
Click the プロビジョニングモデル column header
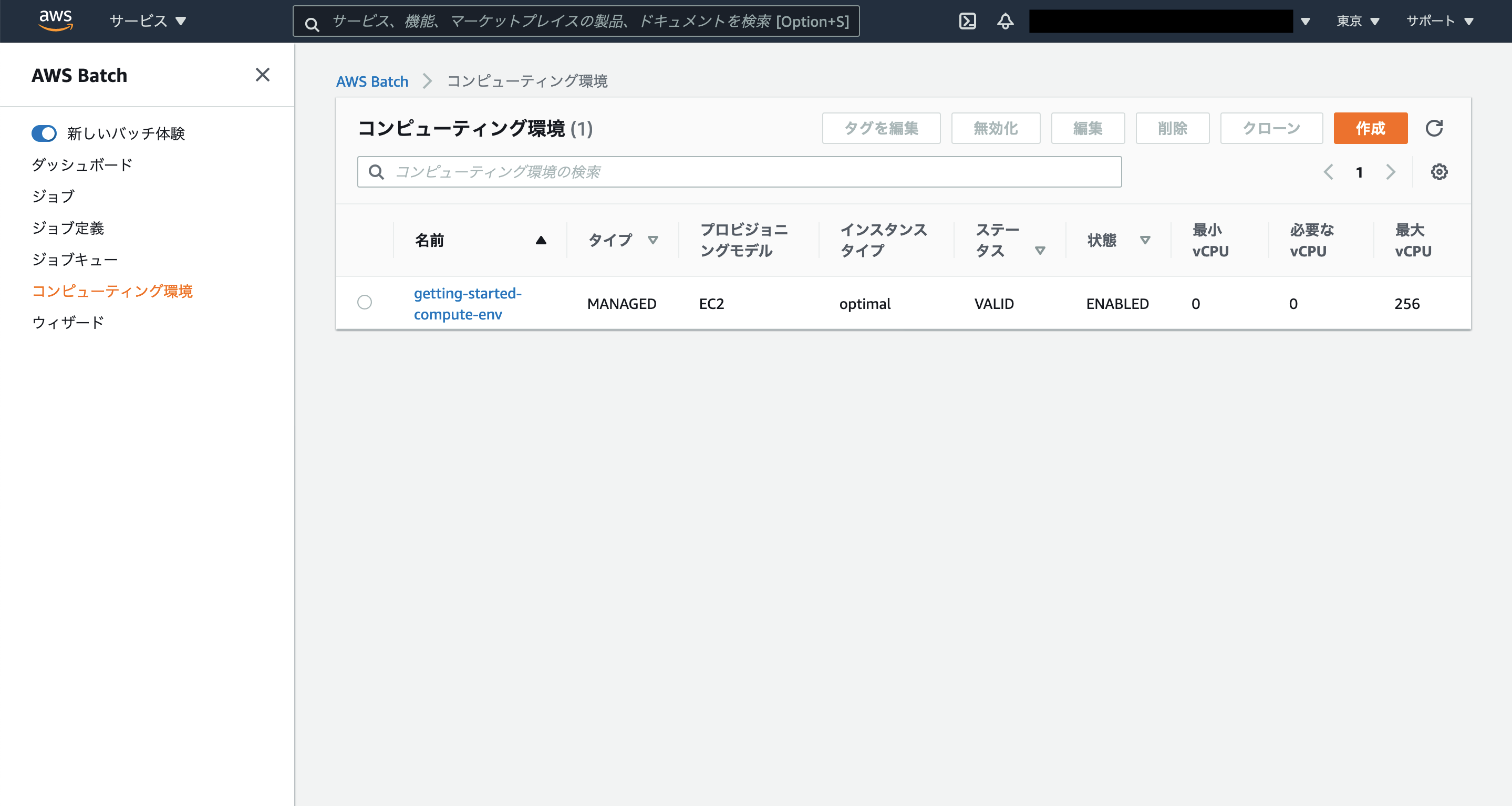(744, 240)
